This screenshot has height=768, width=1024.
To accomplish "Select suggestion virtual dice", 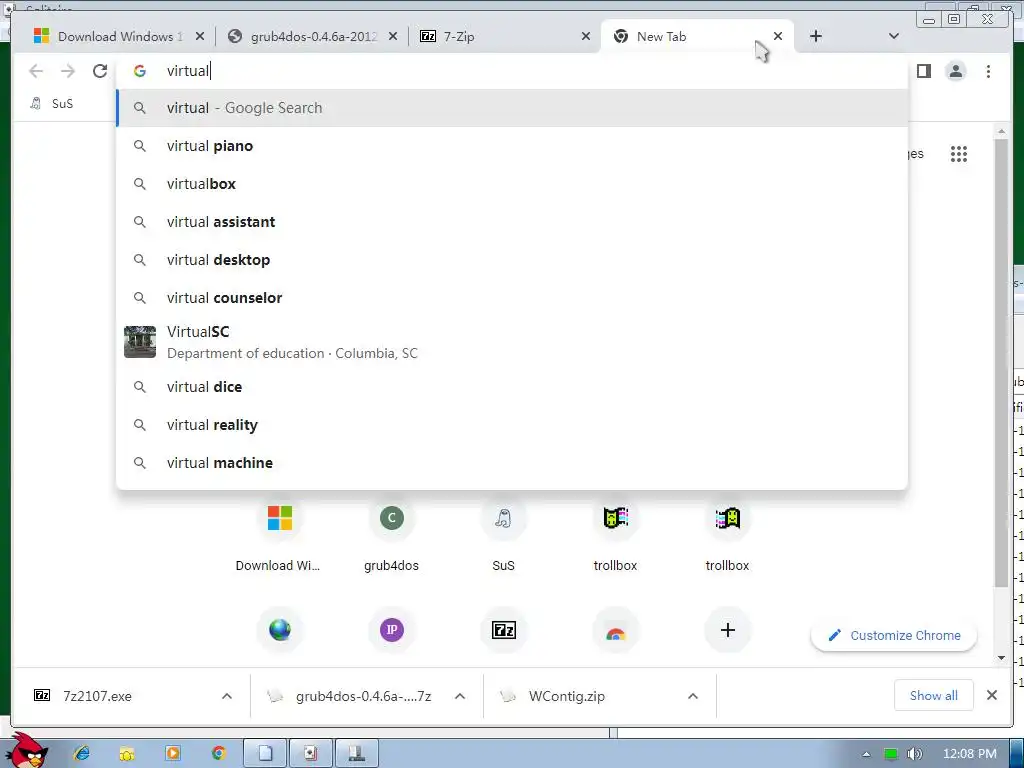I will coord(512,387).
